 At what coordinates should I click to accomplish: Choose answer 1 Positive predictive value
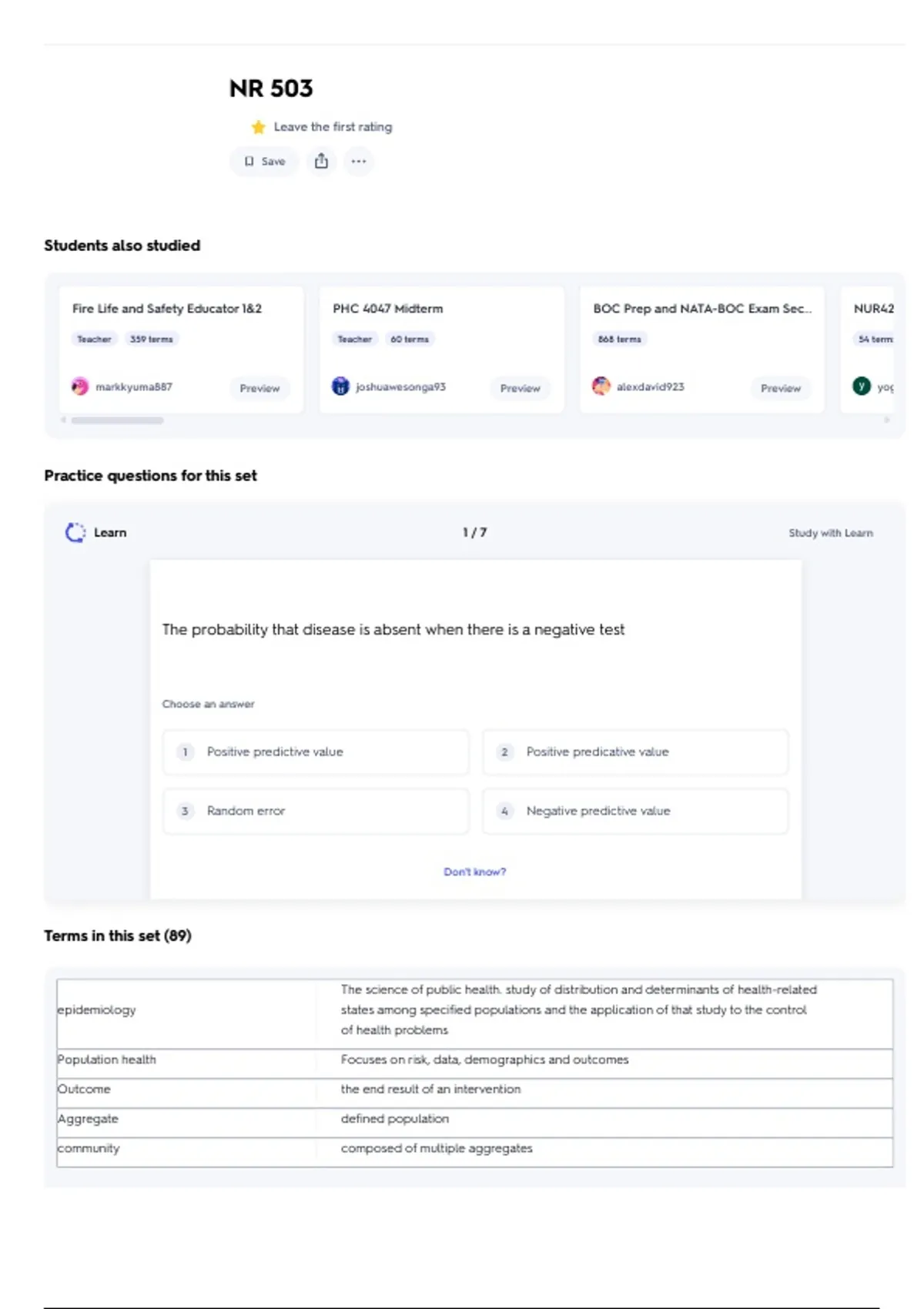316,752
